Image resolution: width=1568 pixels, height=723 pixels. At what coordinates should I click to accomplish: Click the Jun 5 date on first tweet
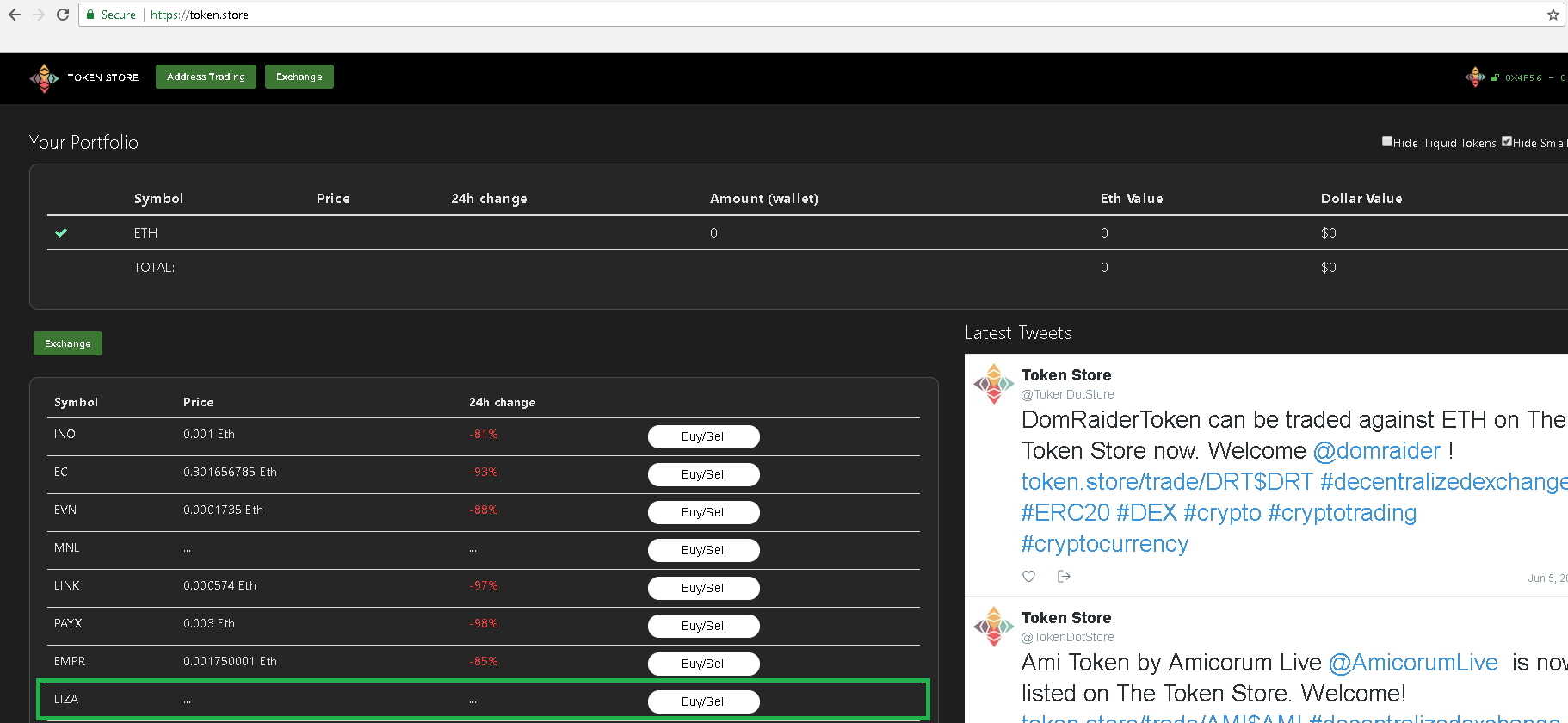(x=1547, y=578)
